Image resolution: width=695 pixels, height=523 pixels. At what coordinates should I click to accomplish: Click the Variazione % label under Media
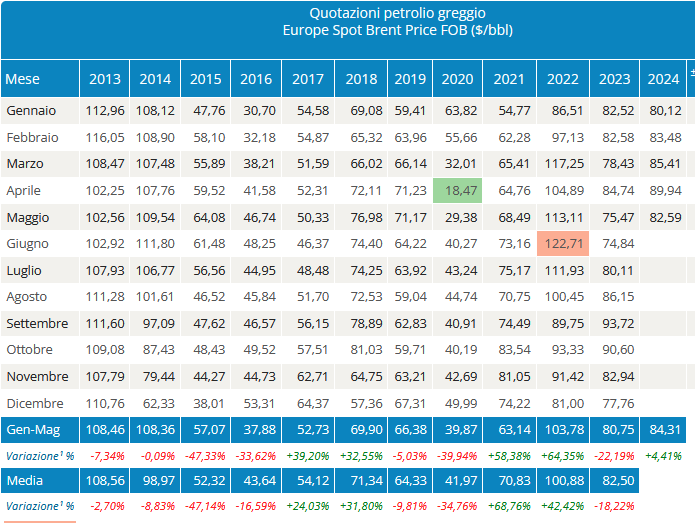point(39,506)
